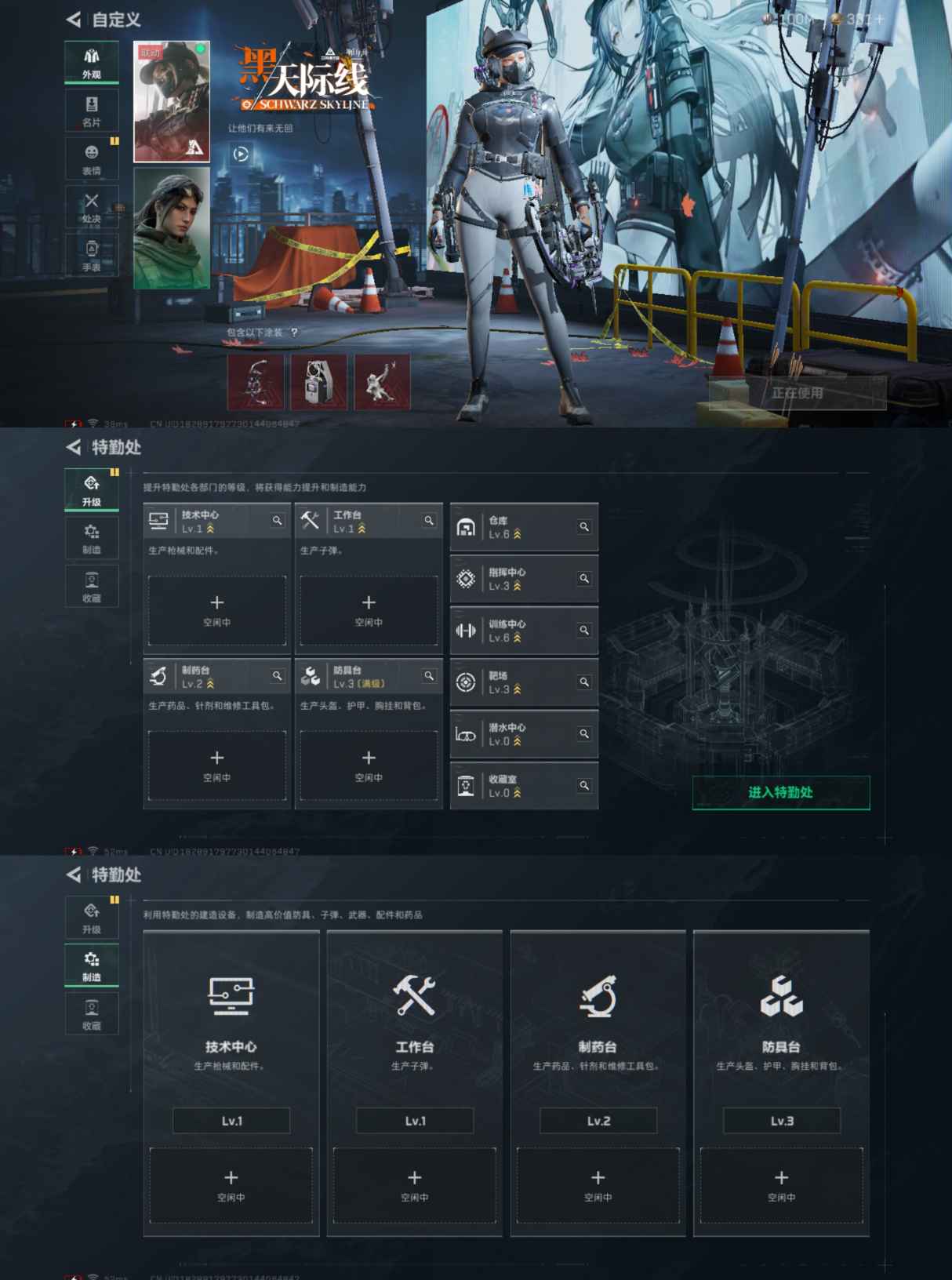Open 训练中心 details via the magnifier

coord(584,631)
